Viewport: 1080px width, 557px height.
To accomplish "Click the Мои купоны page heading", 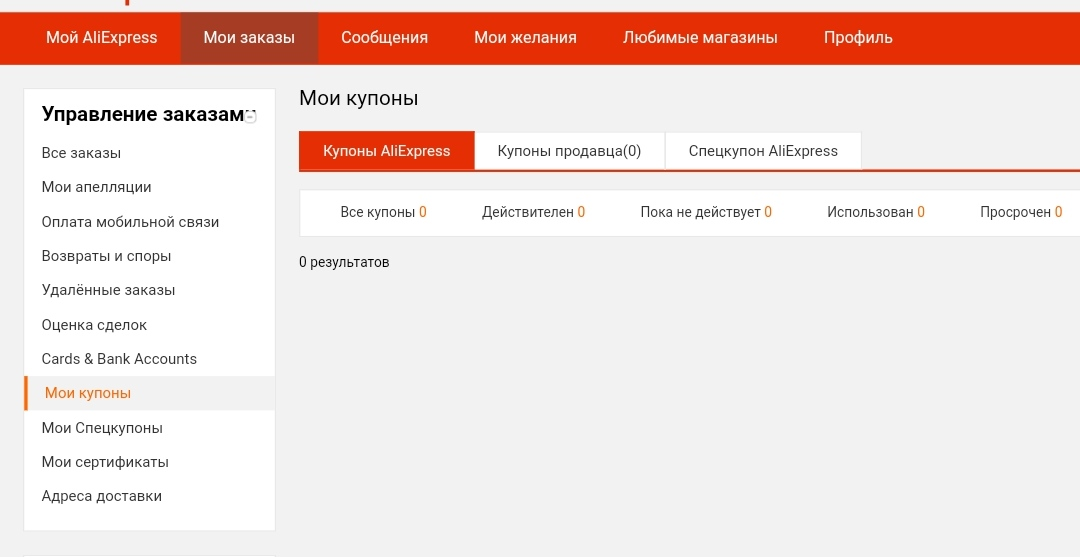I will [x=358, y=98].
